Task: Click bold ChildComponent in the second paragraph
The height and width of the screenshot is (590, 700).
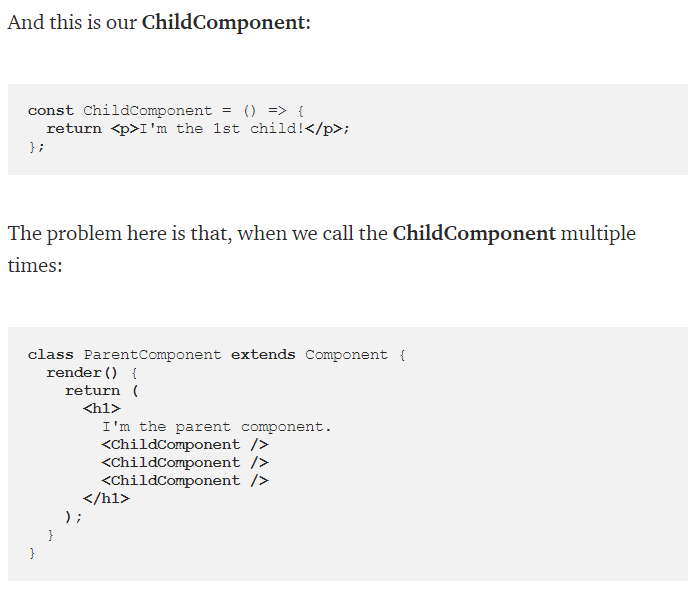Action: [474, 234]
